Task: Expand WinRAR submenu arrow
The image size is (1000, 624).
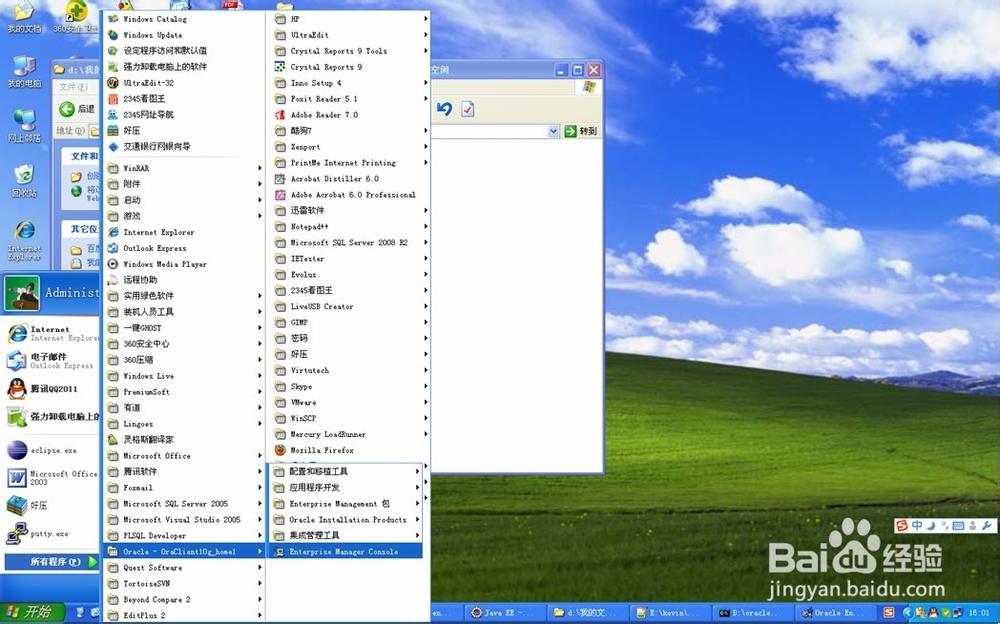Action: [260, 168]
